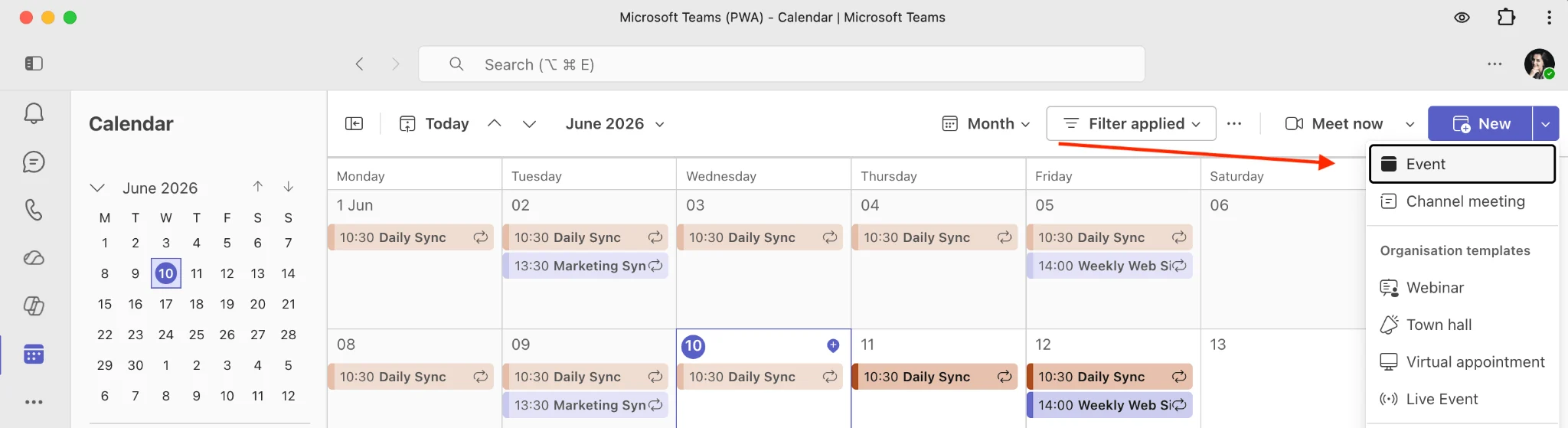Go back with the left arrow
The image size is (1568, 428).
360,64
